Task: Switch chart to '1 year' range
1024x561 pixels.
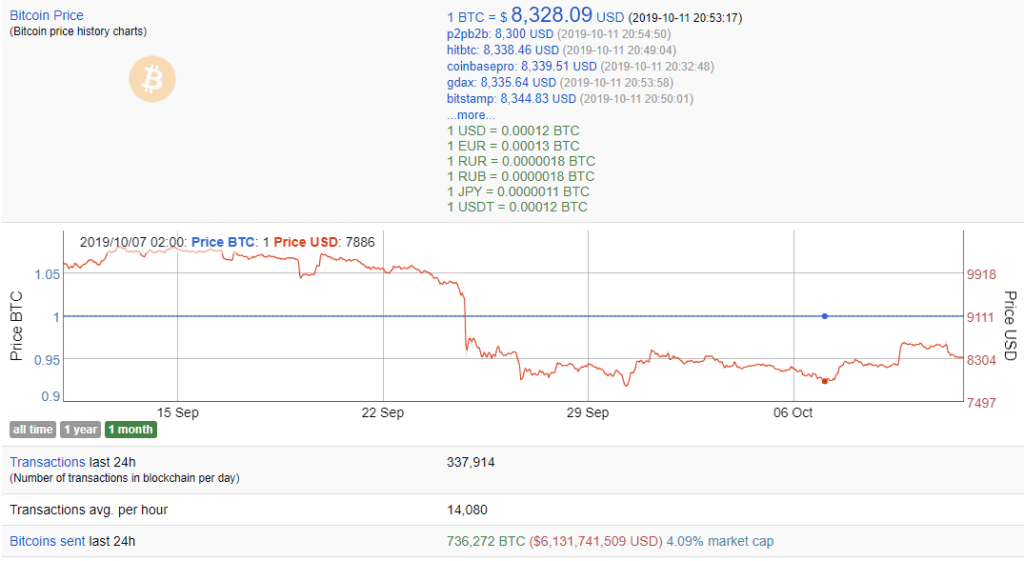Action: pos(80,430)
